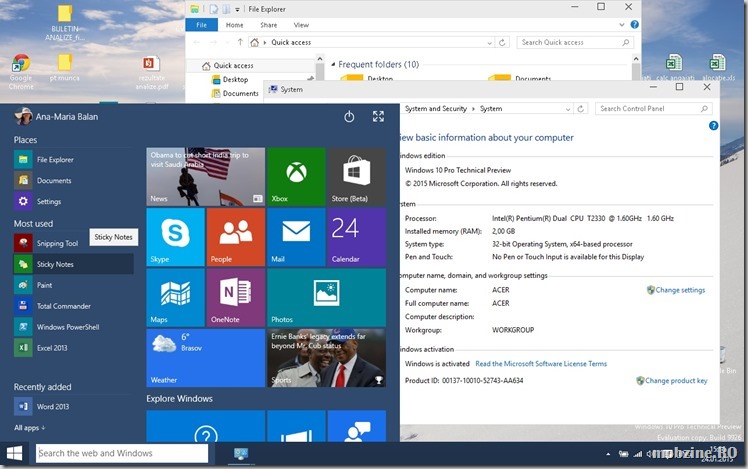The width and height of the screenshot is (748, 469).
Task: Click System window help icon
Action: [x=714, y=125]
